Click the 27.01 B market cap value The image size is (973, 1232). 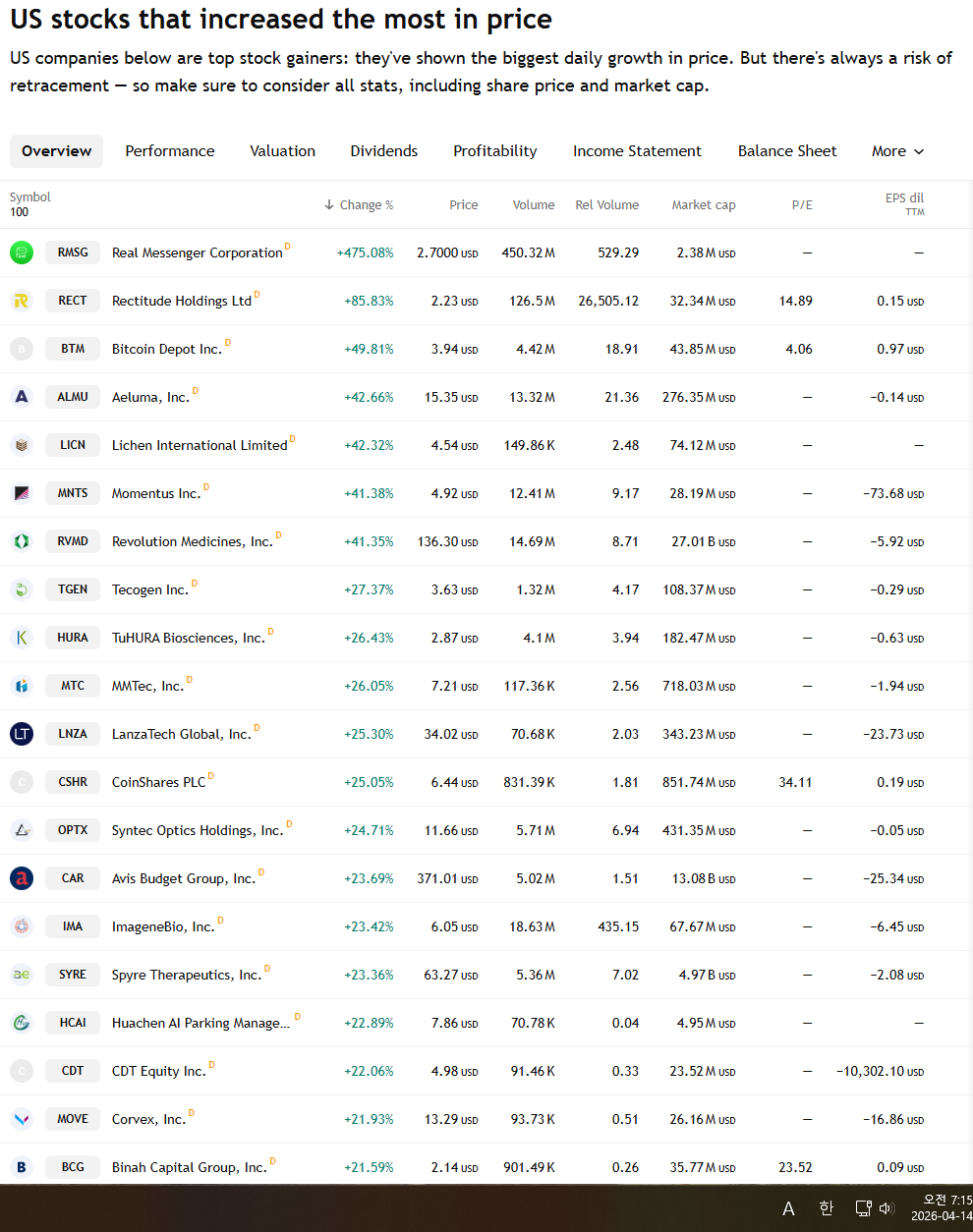(x=704, y=542)
